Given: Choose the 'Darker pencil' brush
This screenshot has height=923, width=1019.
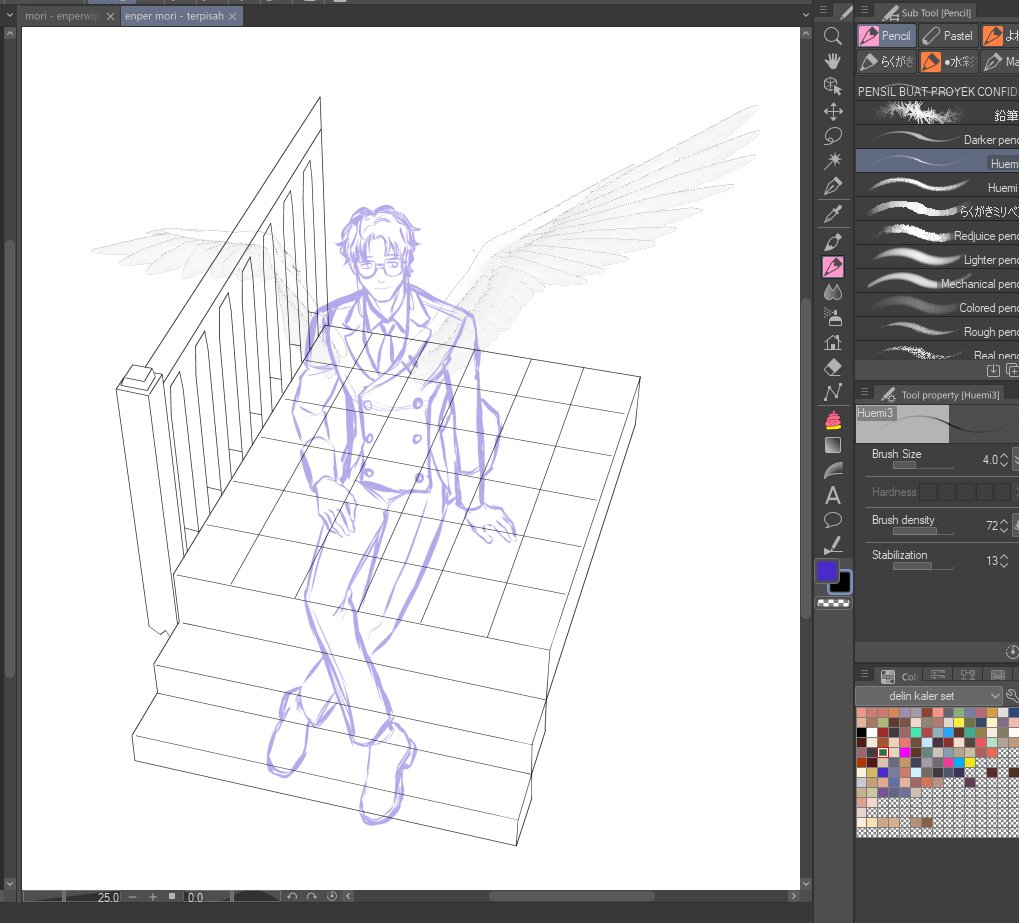Looking at the screenshot, I should click(937, 139).
